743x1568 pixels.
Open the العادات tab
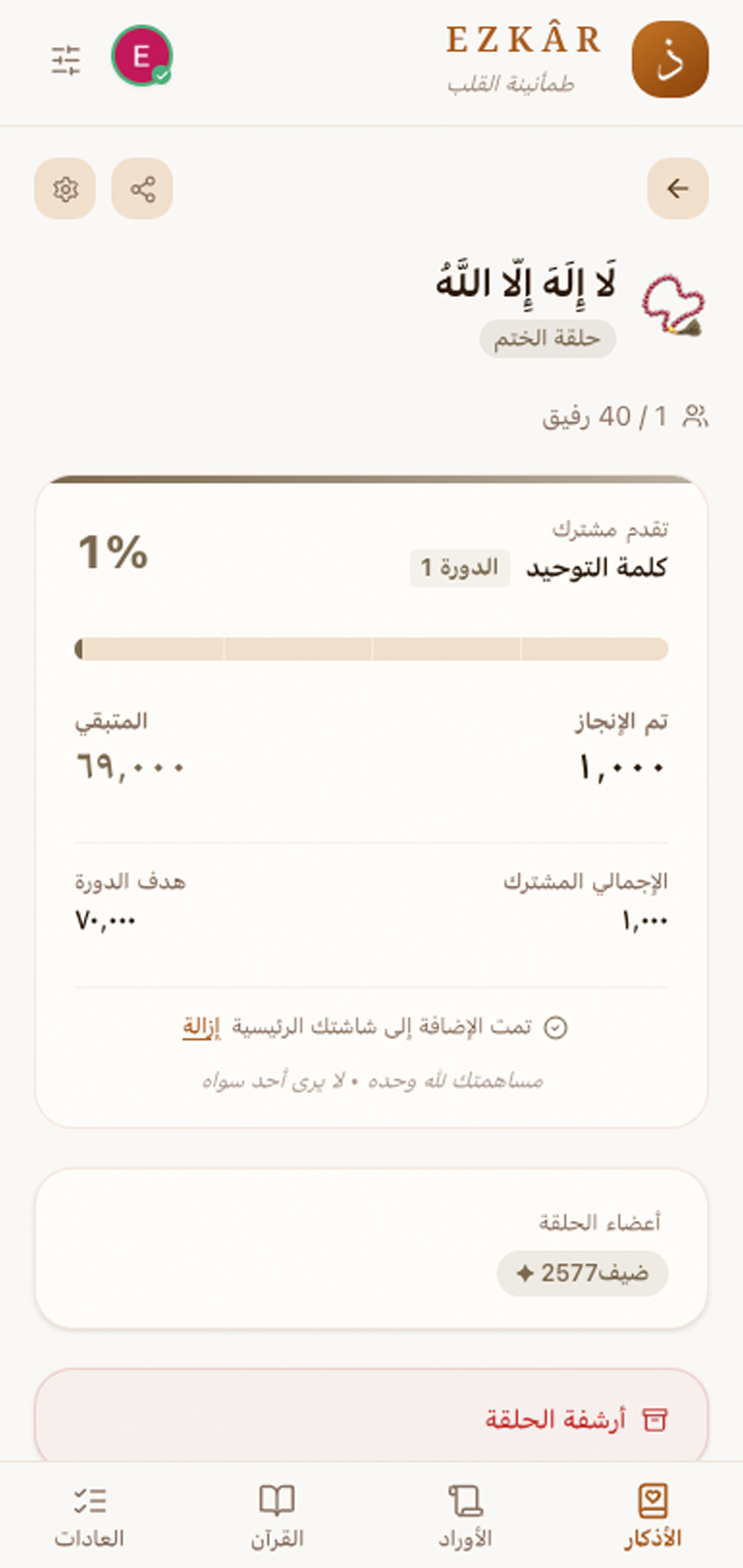click(x=89, y=1516)
